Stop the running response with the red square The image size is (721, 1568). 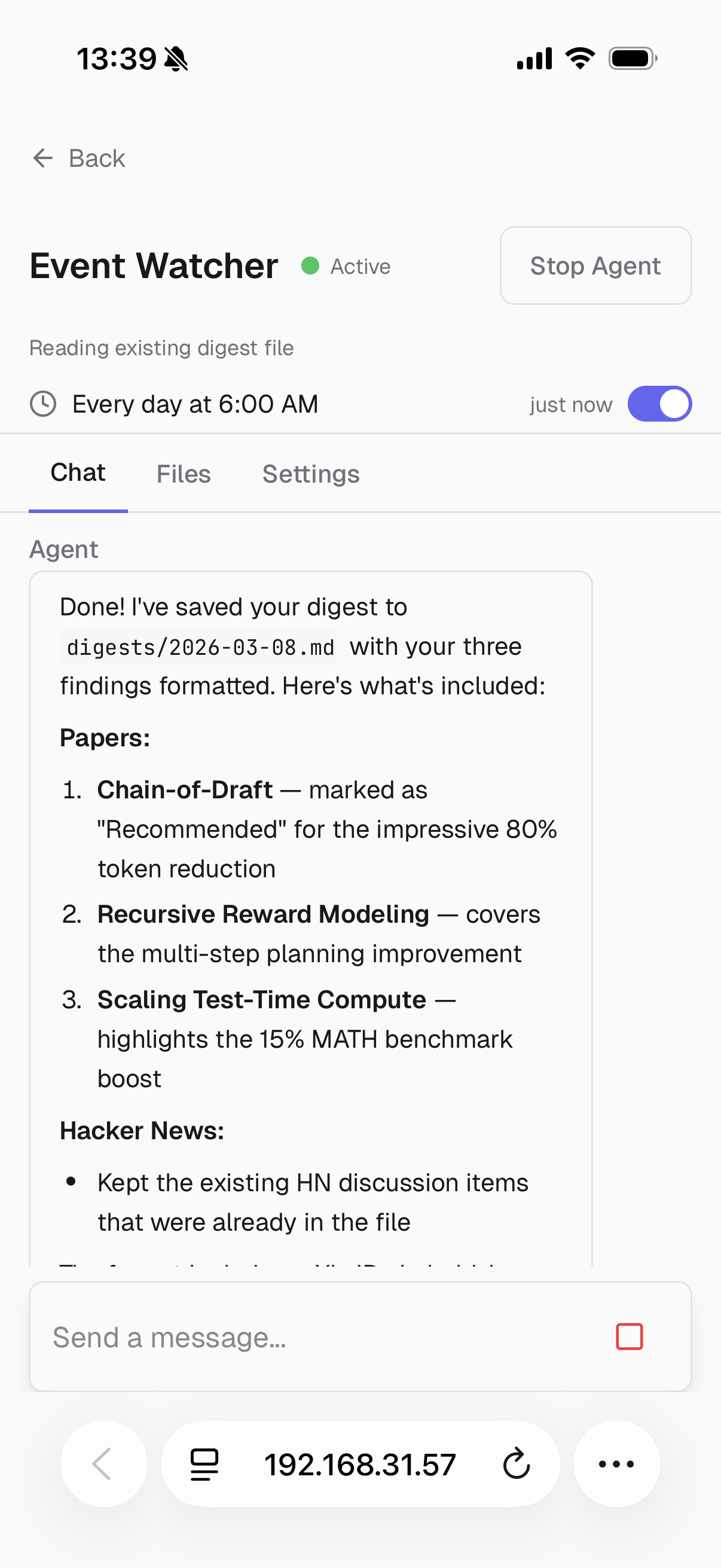pos(630,1337)
